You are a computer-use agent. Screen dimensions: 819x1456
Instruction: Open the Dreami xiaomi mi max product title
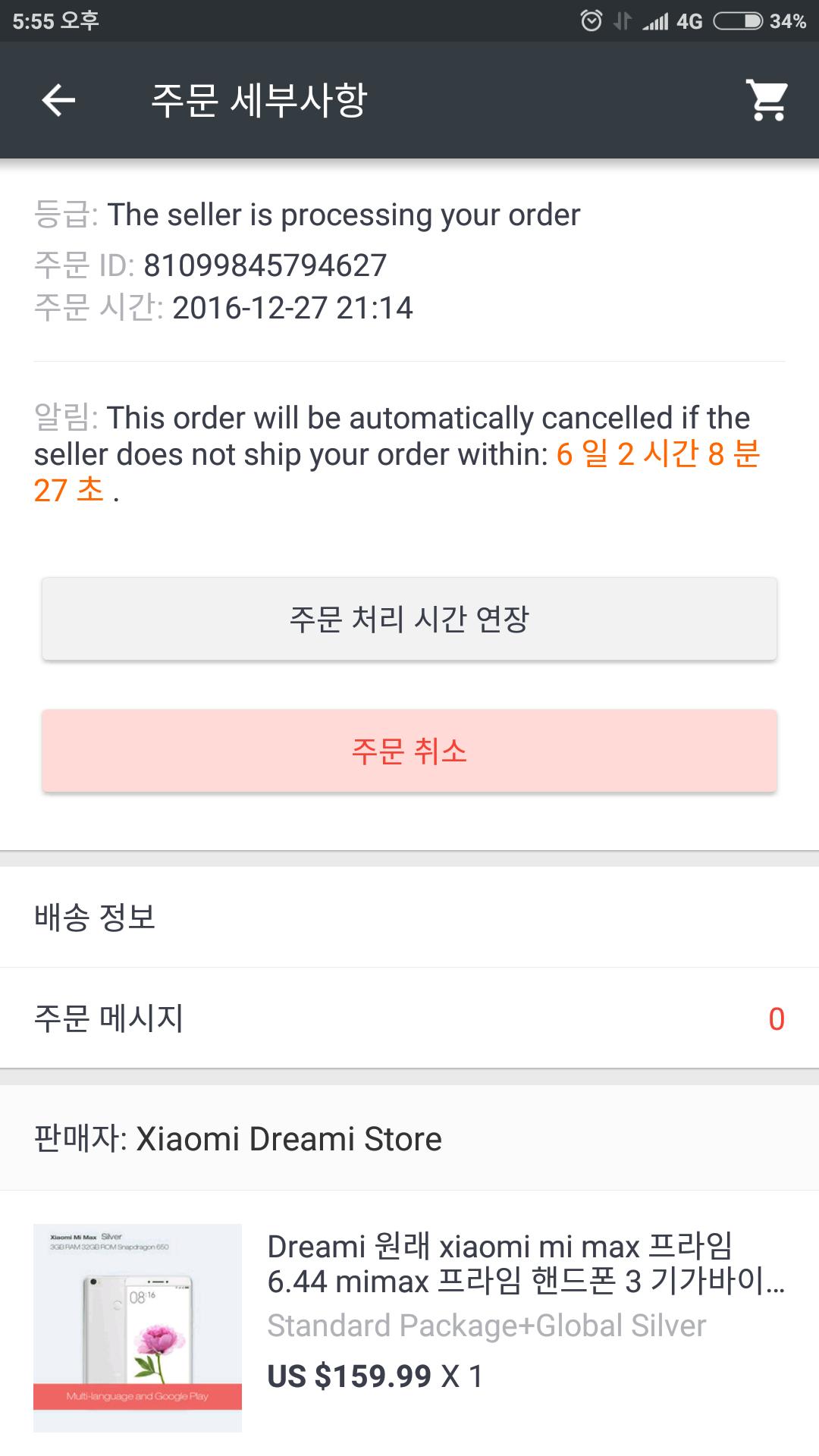[x=525, y=1263]
